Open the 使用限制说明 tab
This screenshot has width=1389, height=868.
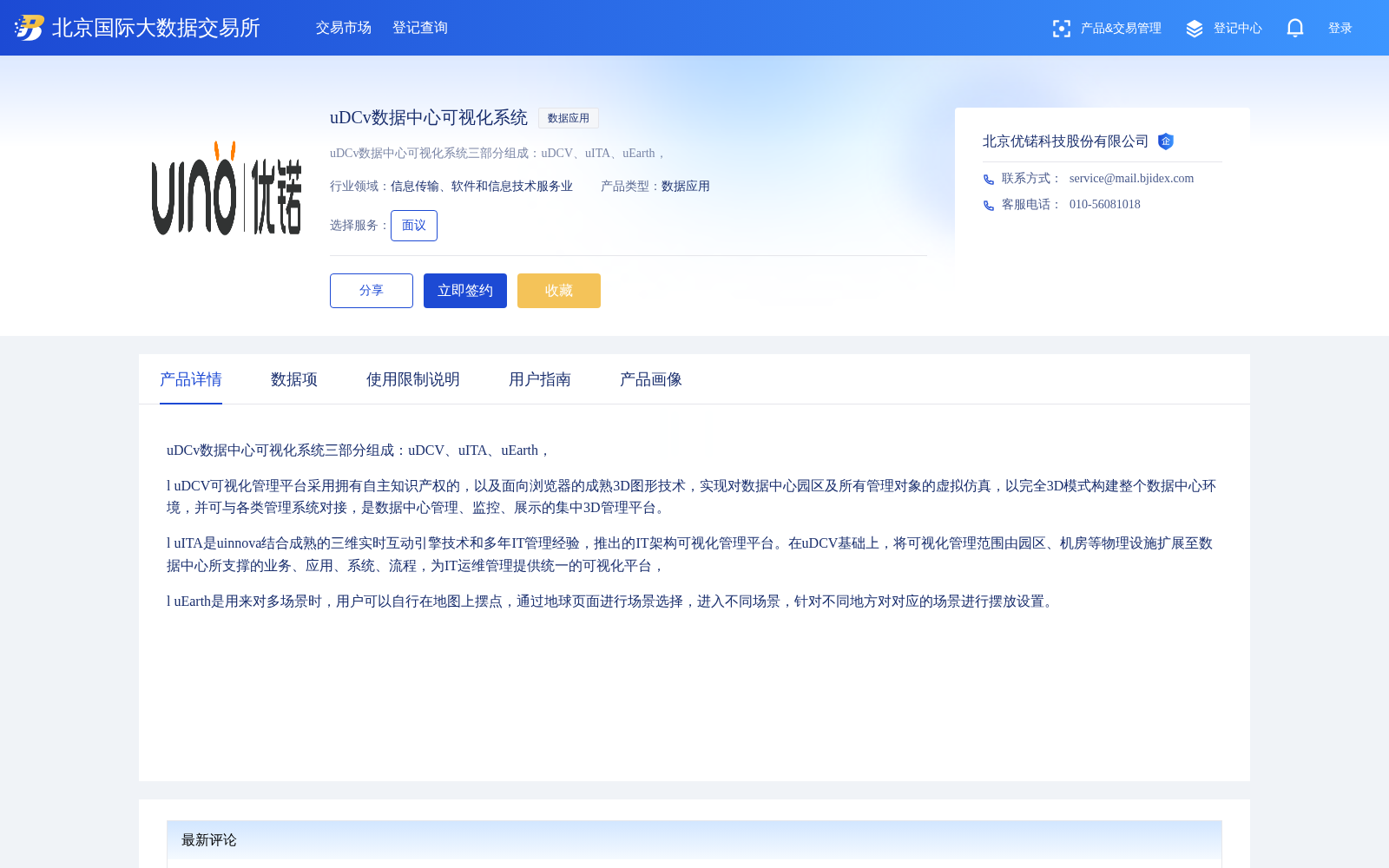pyautogui.click(x=413, y=379)
